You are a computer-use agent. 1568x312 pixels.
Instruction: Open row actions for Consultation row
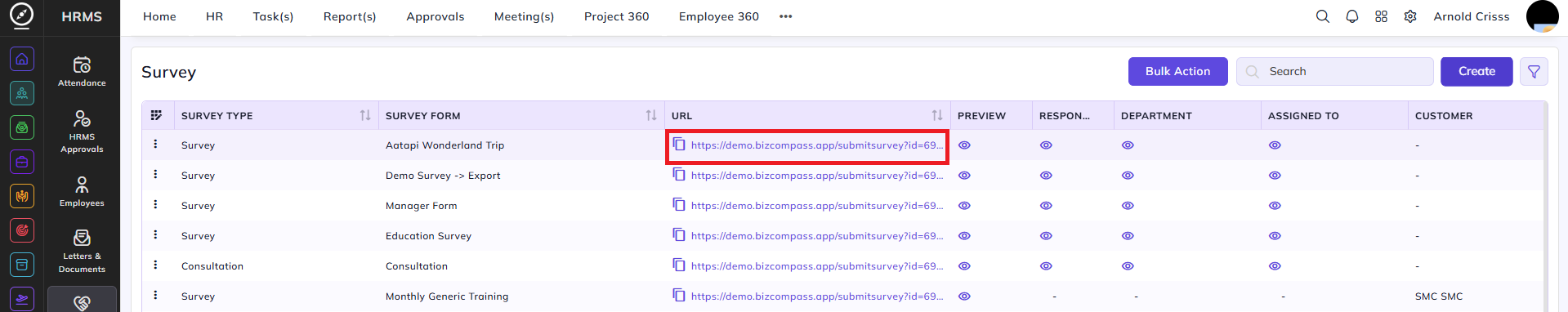pos(155,265)
